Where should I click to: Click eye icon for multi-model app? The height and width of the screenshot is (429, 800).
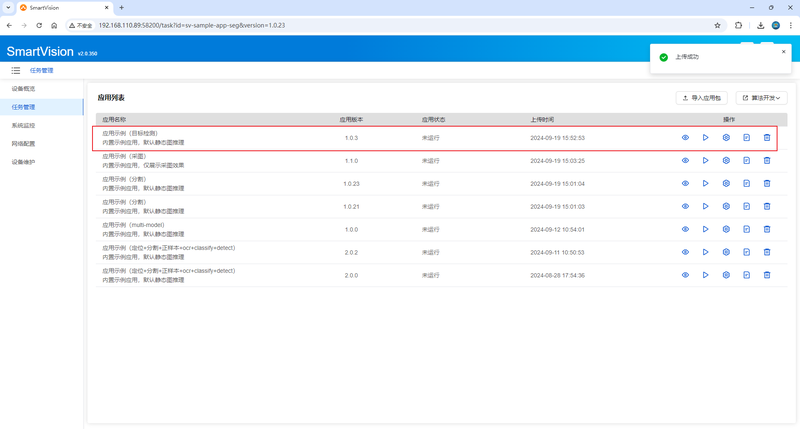coord(685,230)
